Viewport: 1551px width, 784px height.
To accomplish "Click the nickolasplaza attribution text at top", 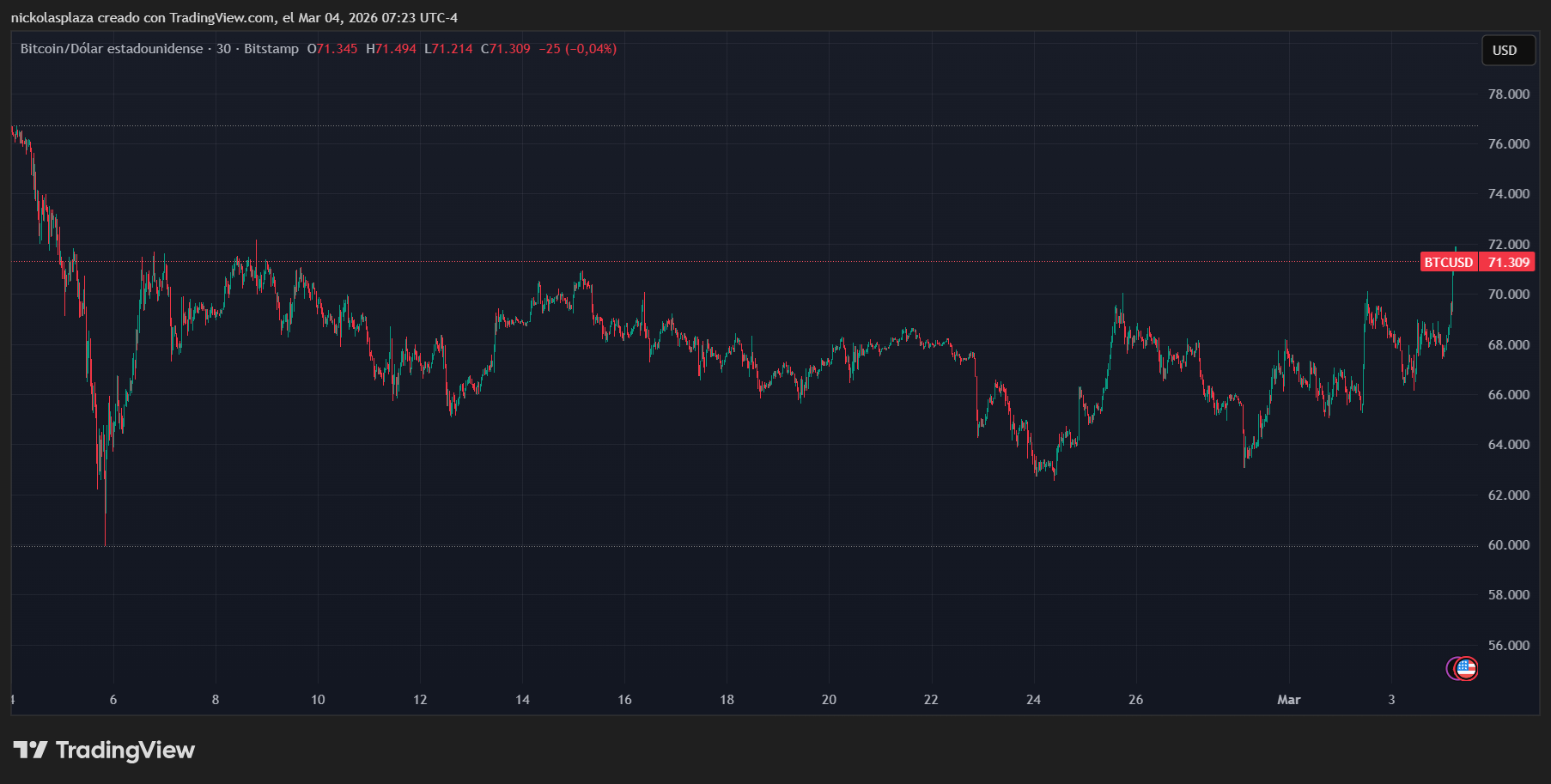I will [x=234, y=18].
